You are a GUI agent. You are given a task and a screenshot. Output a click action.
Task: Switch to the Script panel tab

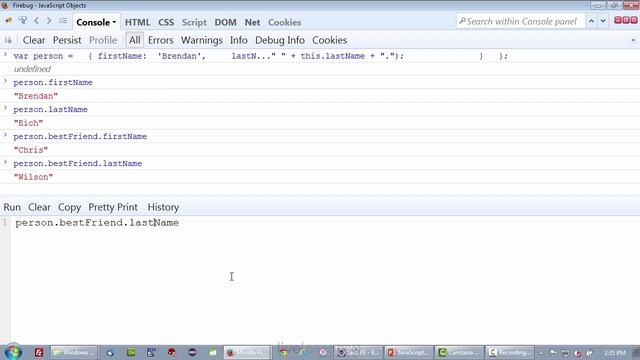pyautogui.click(x=194, y=22)
